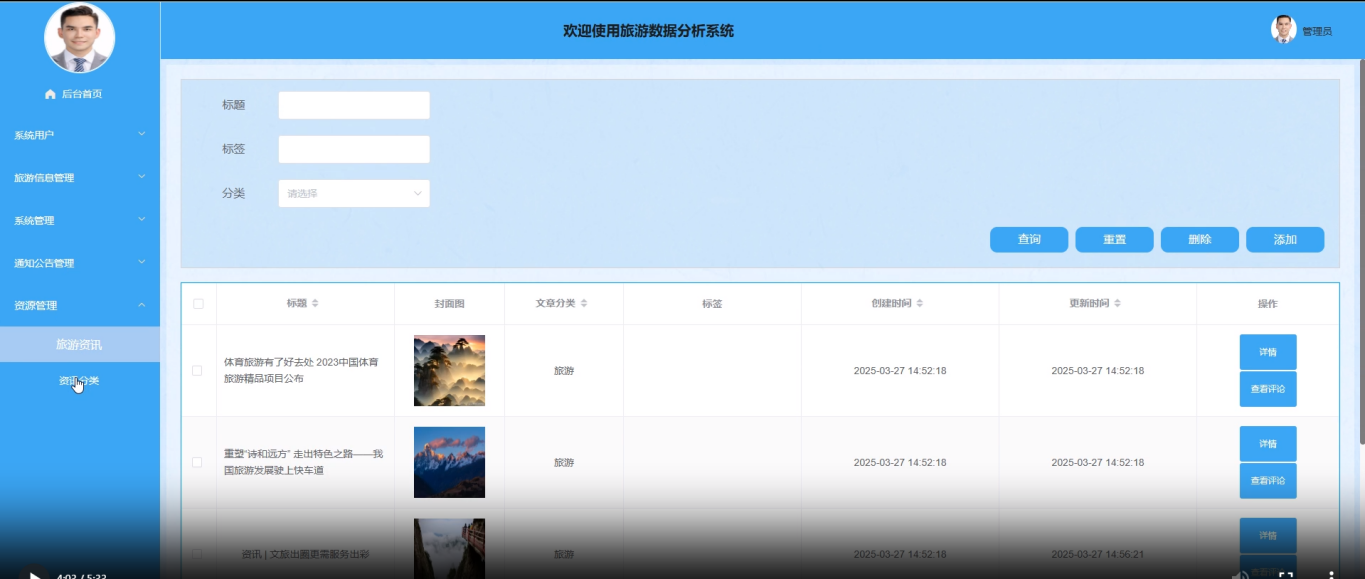Click title 体育旅游有了好去处 2023中国体育旅游精品项目公布
Viewport: 1365px width, 579px height.
click(x=303, y=371)
